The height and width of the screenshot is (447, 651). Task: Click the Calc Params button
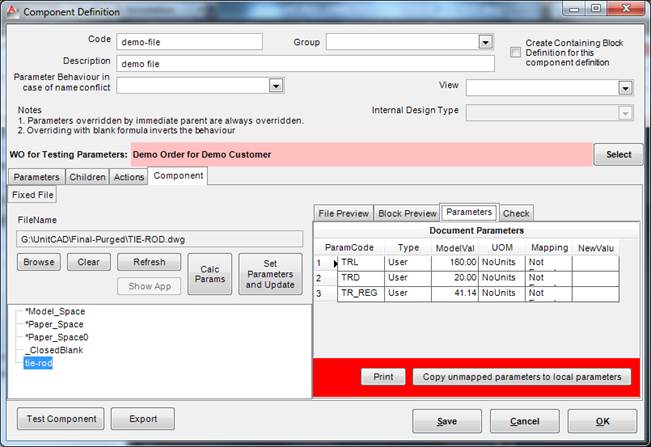pos(209,273)
